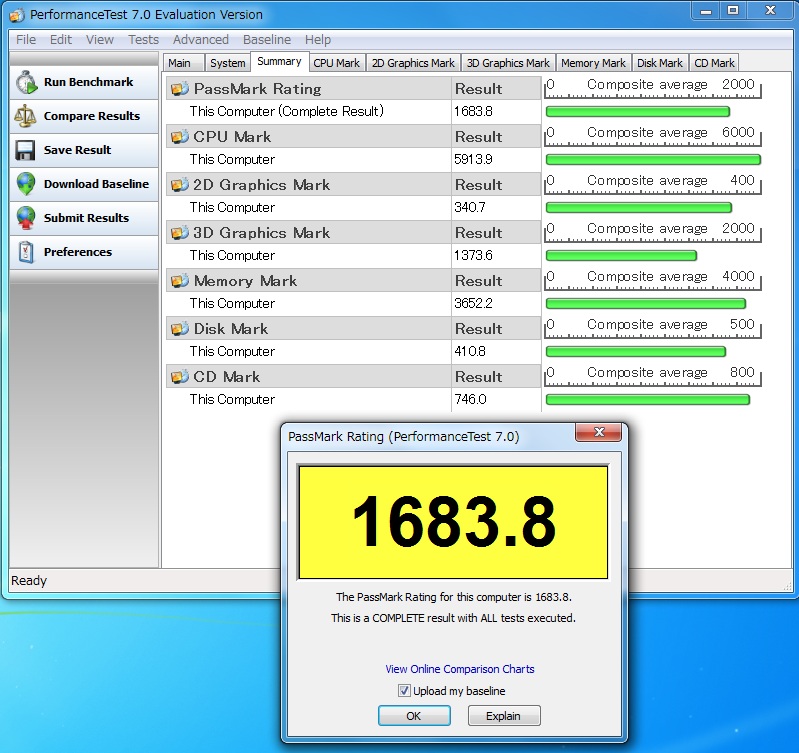This screenshot has width=799, height=753.
Task: Open the Tests menu
Action: point(143,40)
